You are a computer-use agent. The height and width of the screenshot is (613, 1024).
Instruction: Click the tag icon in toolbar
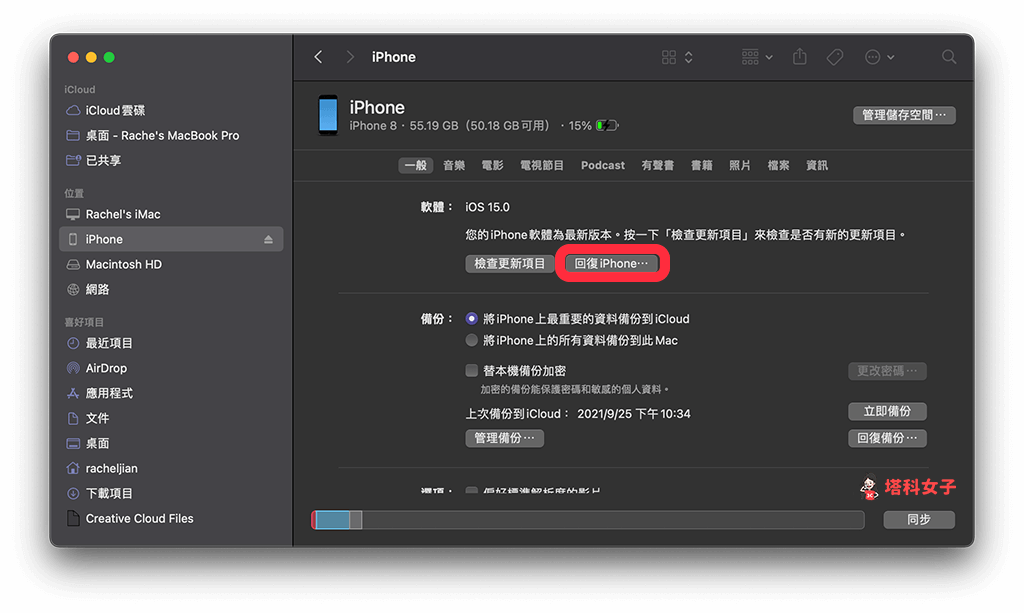click(835, 57)
